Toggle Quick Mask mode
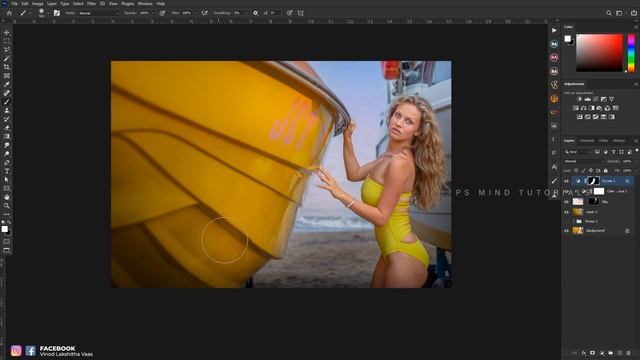640x360 pixels. pyautogui.click(x=7, y=242)
